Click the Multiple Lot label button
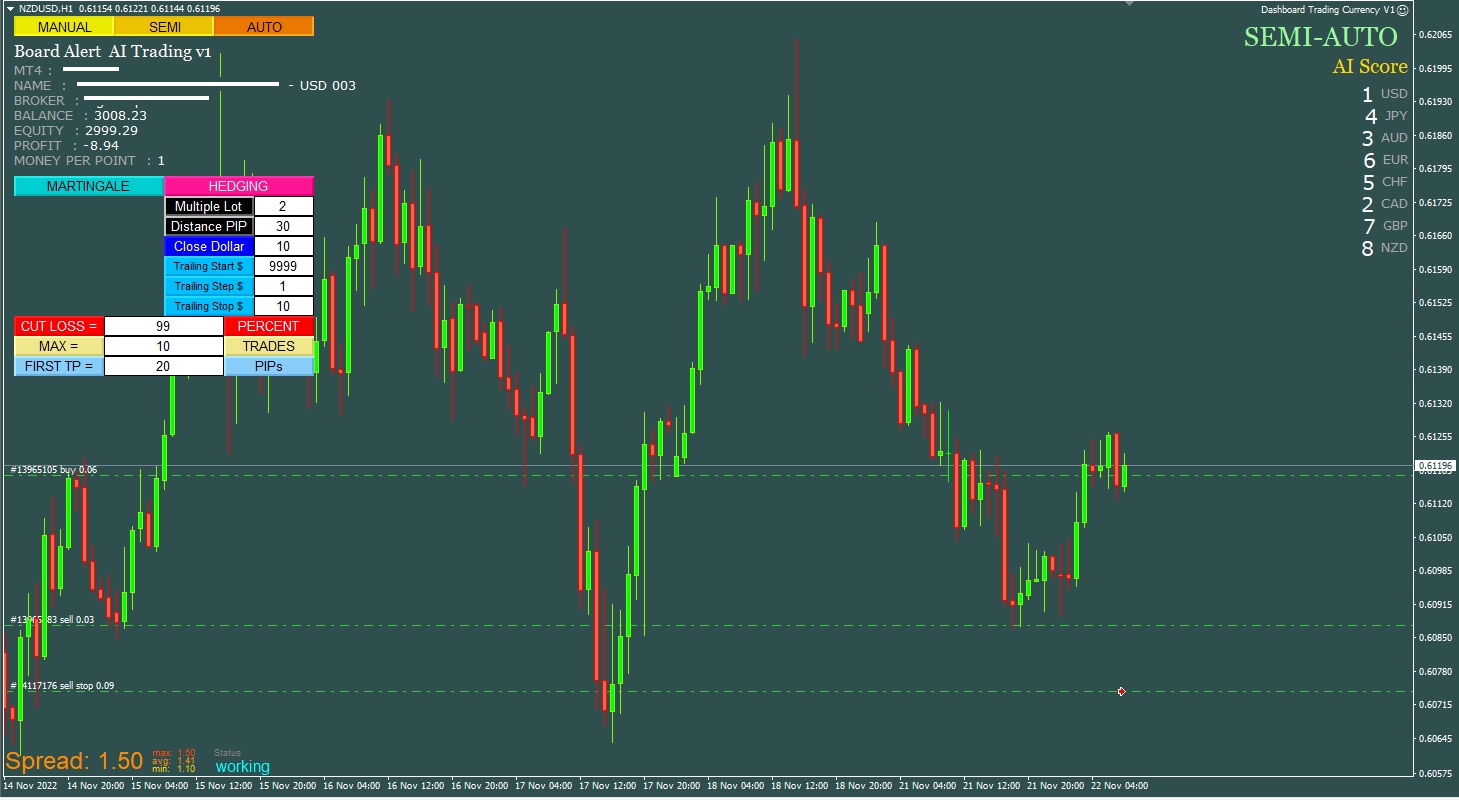 (x=209, y=206)
